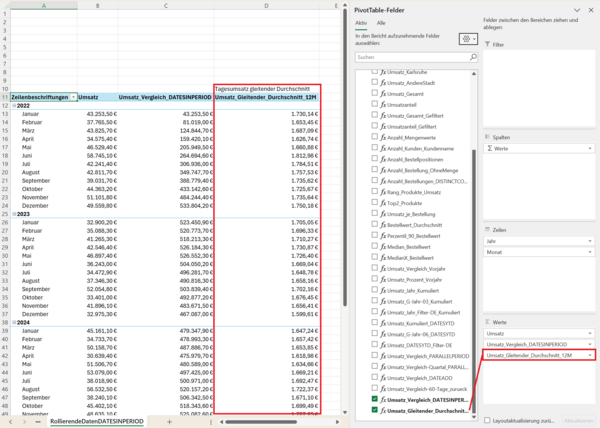Open the Zeilenbeschriftungen filter dropdown
The image size is (600, 428).
pyautogui.click(x=73, y=96)
